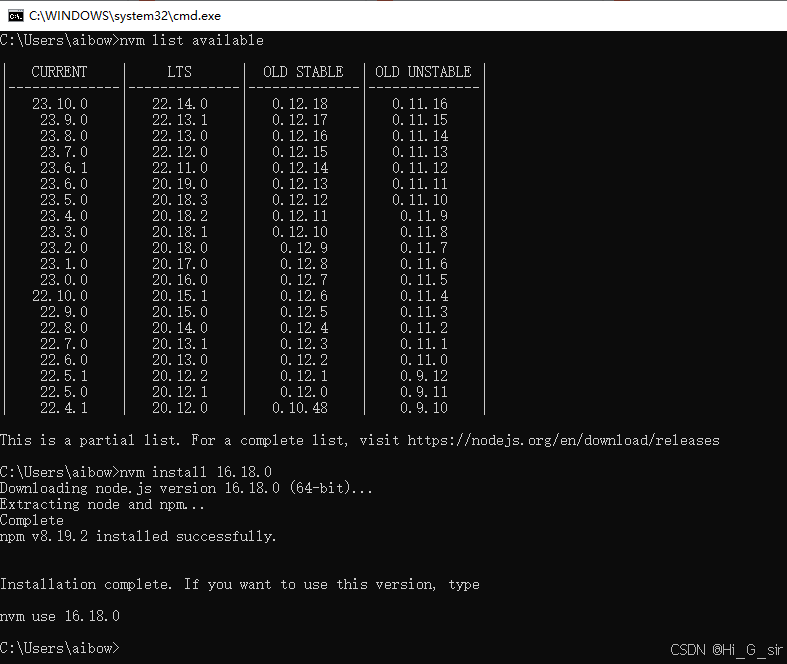The height and width of the screenshot is (664, 787).
Task: Click version 22.14.0 in LTS column
Action: [180, 104]
